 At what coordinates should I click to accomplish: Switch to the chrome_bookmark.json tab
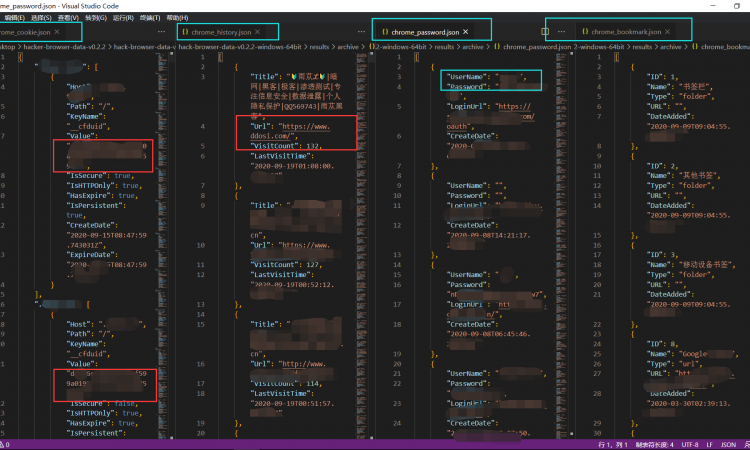coord(626,32)
